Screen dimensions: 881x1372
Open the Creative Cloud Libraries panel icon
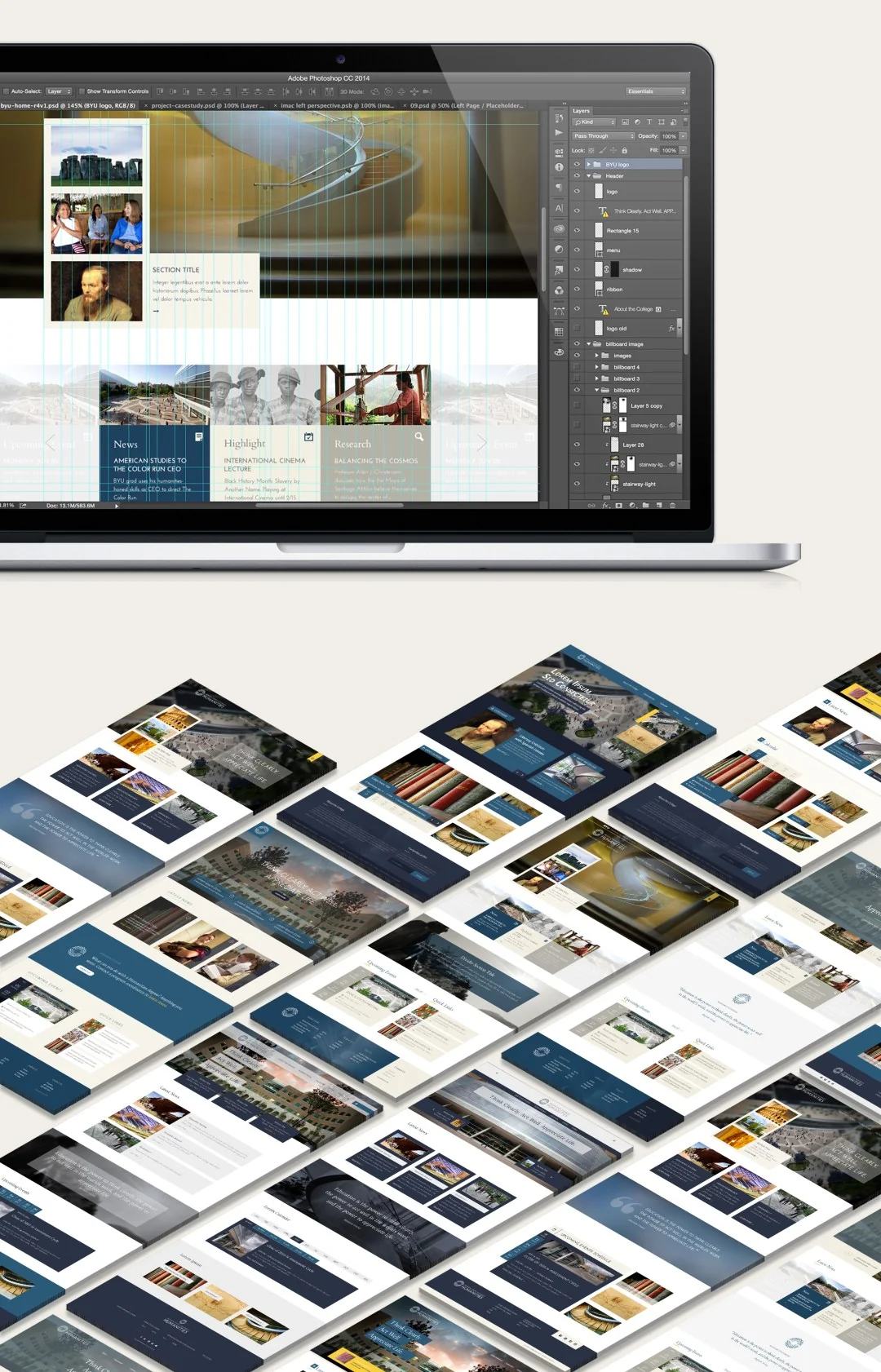(559, 229)
